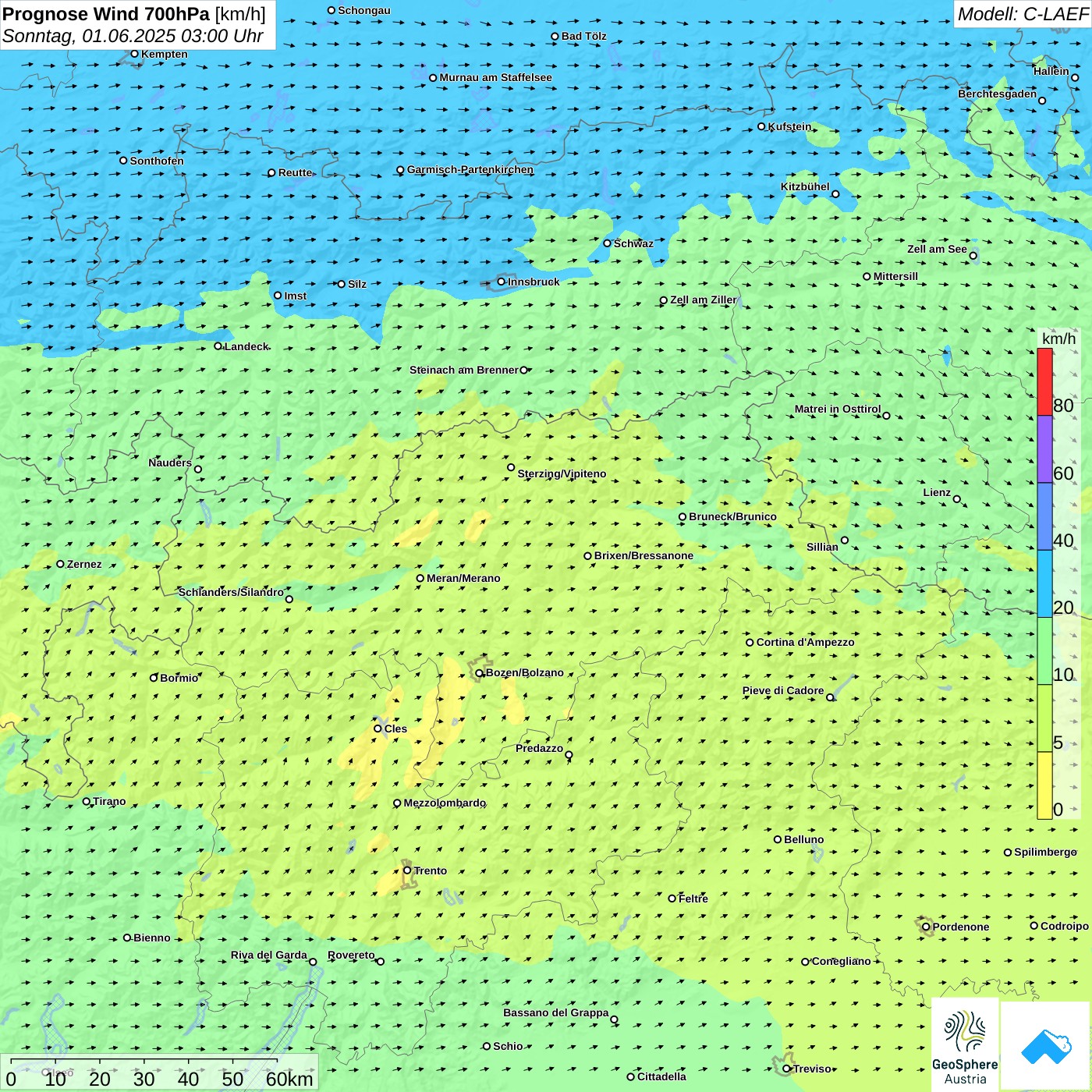1092x1092 pixels.
Task: Select the yellow 0–5 km/h legend color
Action: 1044,785
